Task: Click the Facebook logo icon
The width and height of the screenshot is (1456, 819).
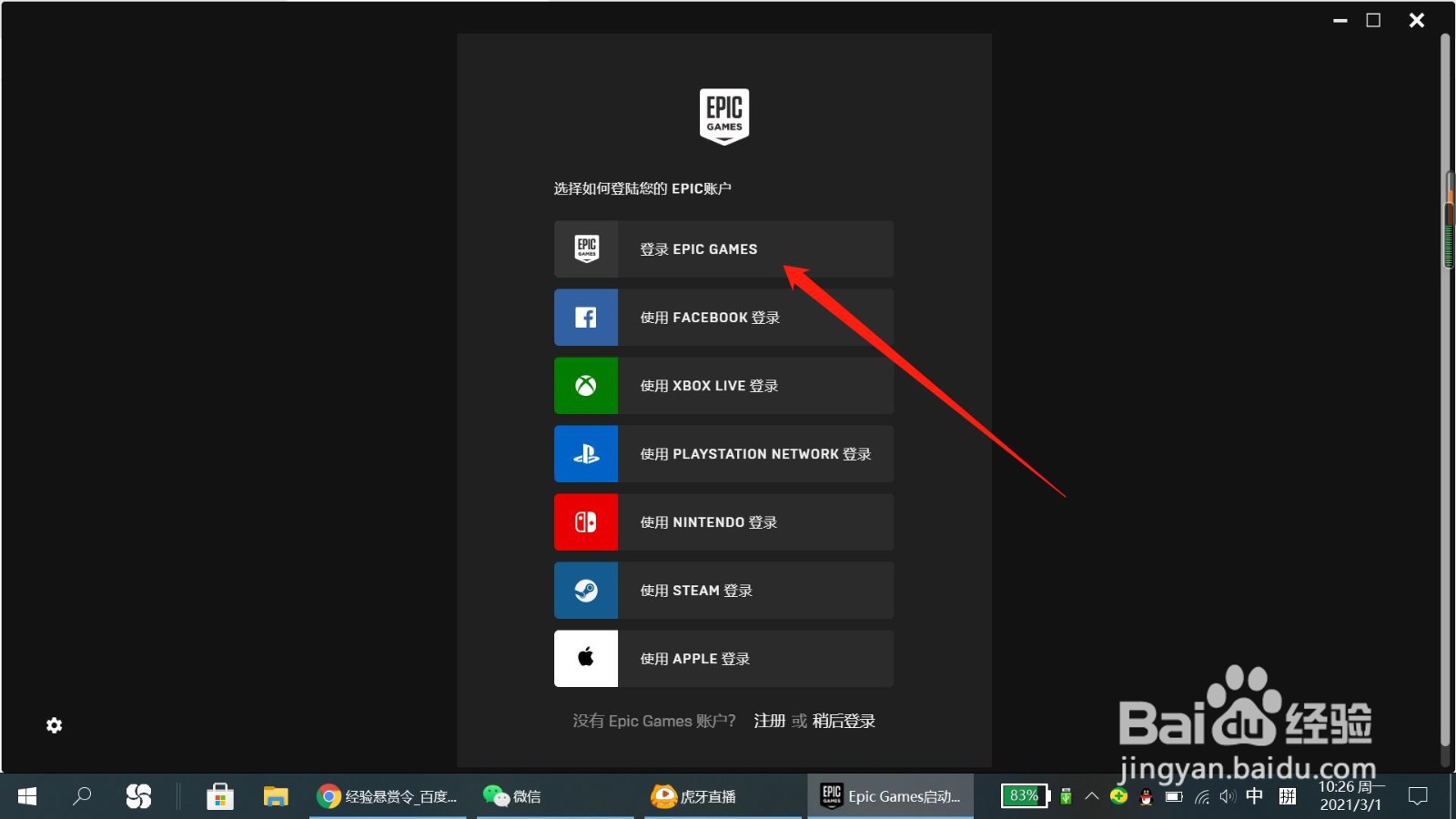Action: 586,318
